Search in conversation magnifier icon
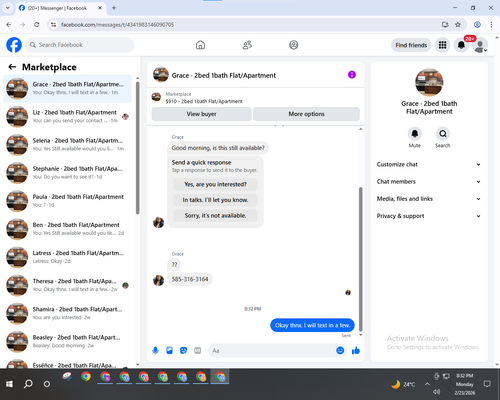The width and height of the screenshot is (500, 400). click(x=443, y=134)
